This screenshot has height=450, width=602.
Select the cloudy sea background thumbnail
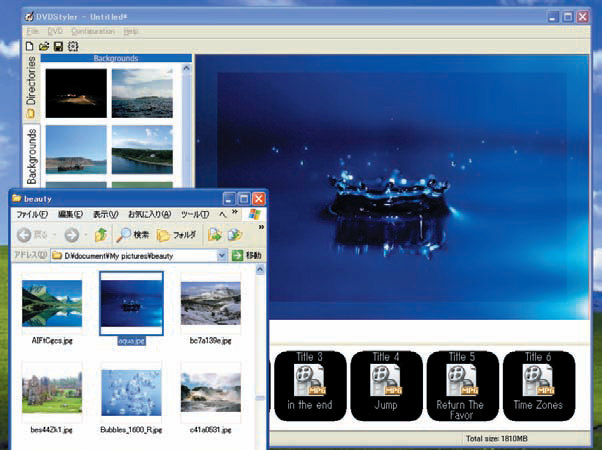[x=142, y=93]
